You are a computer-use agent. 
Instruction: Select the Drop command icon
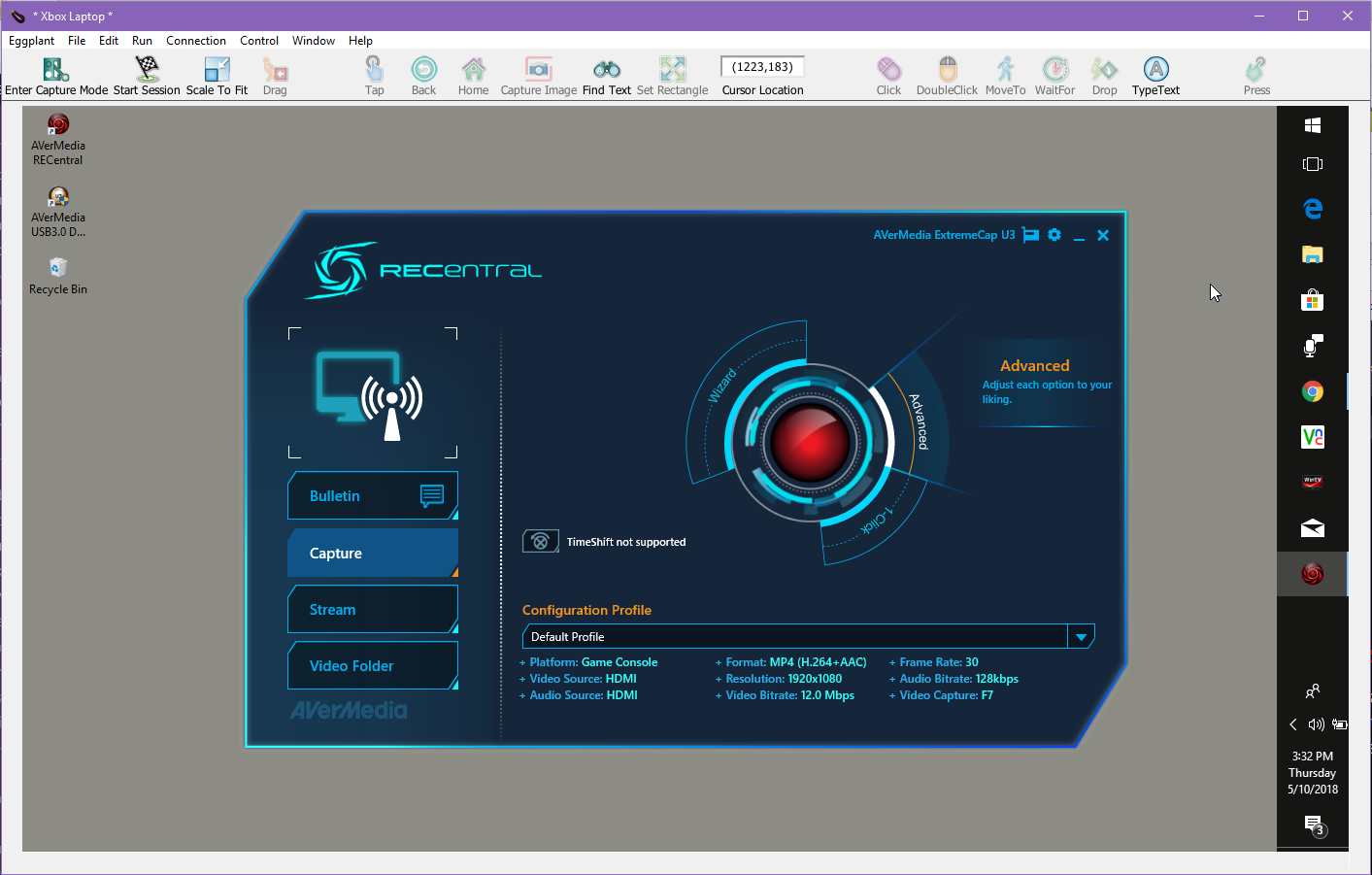(1104, 69)
